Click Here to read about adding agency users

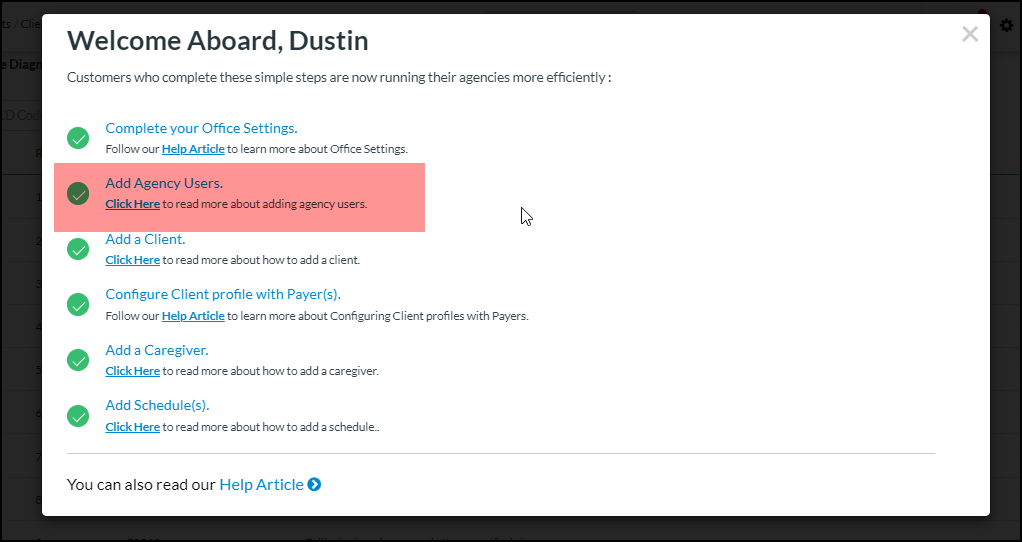coord(133,204)
